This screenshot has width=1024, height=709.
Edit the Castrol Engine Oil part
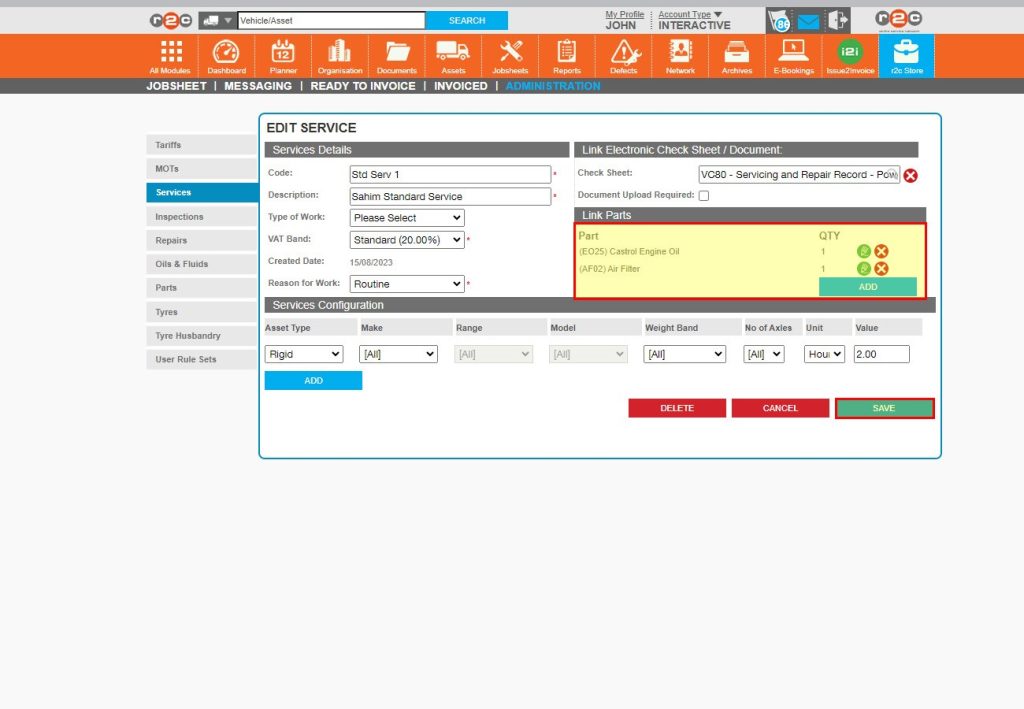point(863,251)
